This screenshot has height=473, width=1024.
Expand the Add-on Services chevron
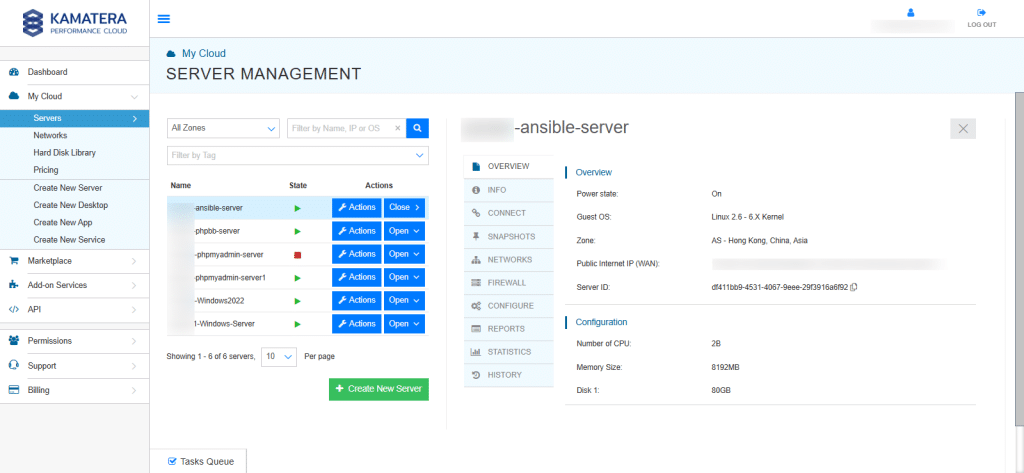[134, 285]
